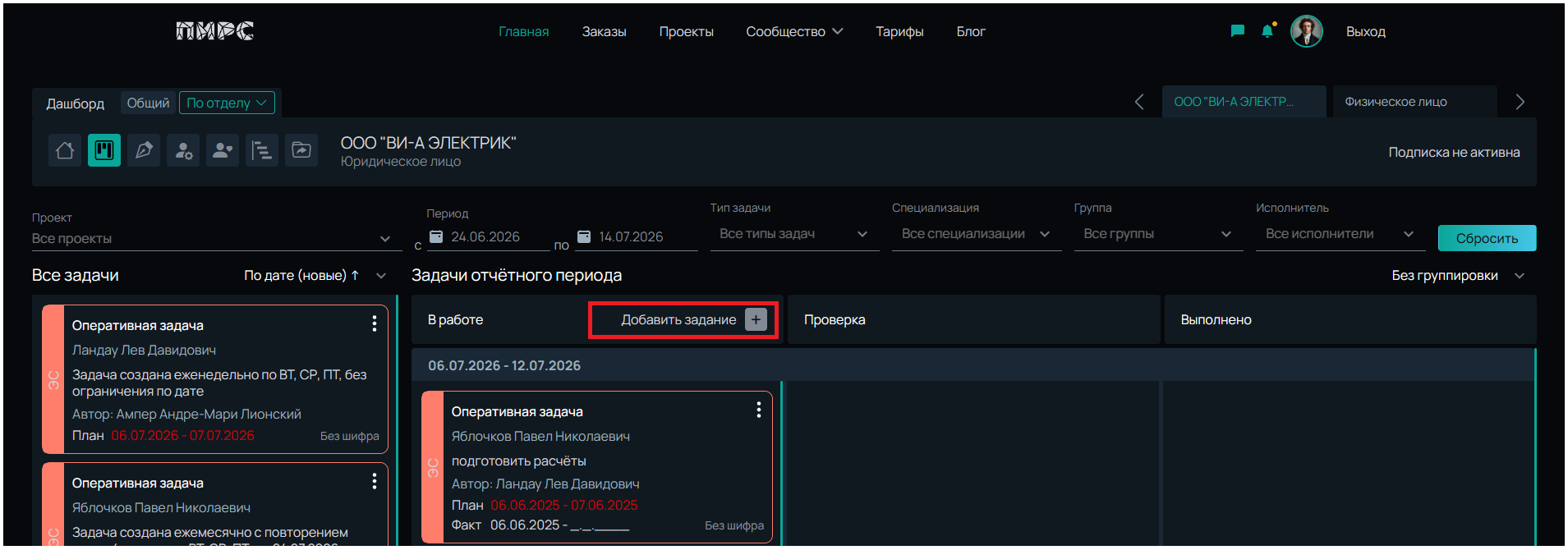
Task: Show notifications via bell icon
Action: tap(1268, 31)
